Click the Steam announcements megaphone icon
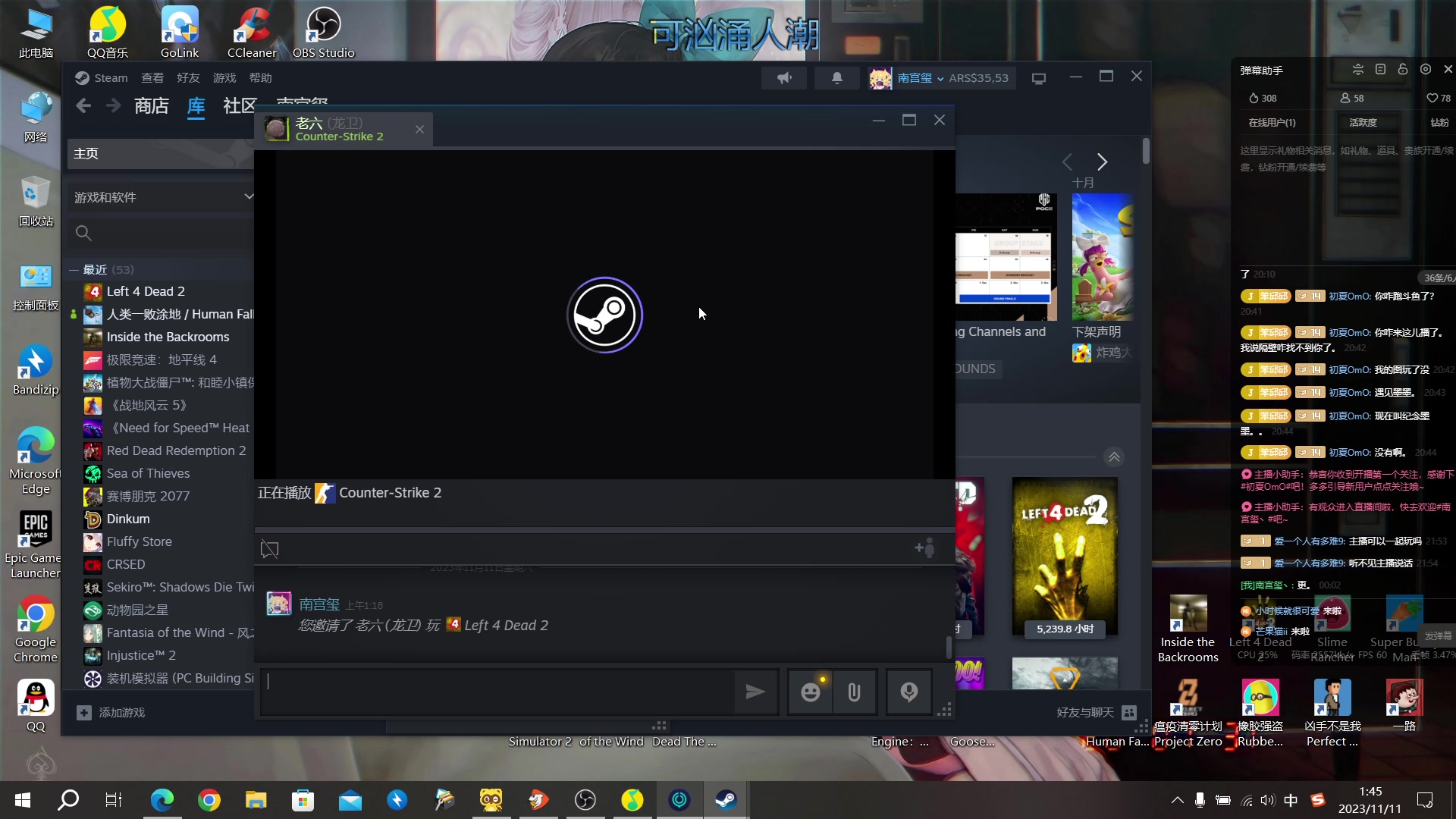Screen dimensions: 1456x819 pyautogui.click(x=784, y=78)
